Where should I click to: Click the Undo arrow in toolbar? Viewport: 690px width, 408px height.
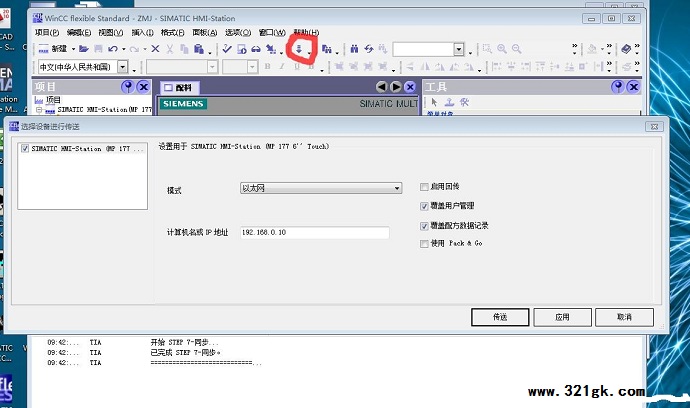pyautogui.click(x=113, y=49)
